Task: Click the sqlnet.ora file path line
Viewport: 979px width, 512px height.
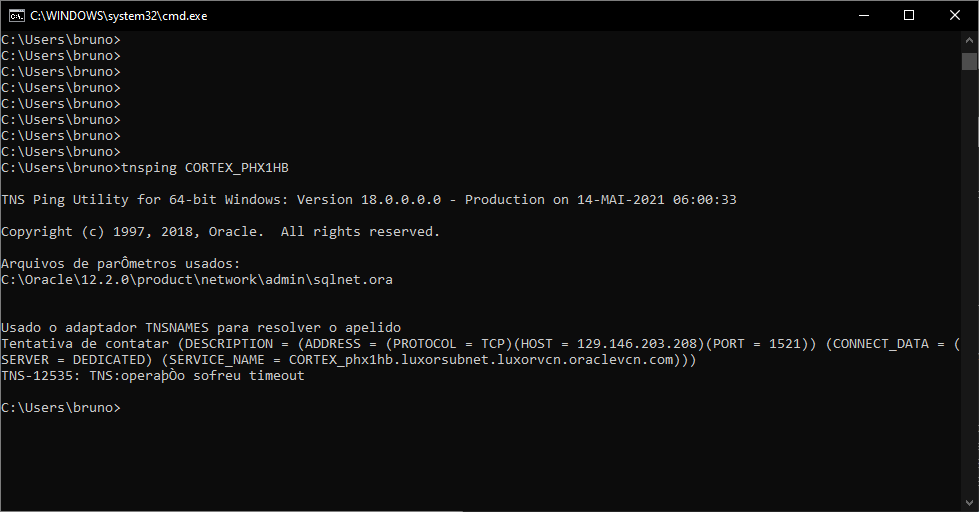Action: [x=197, y=280]
